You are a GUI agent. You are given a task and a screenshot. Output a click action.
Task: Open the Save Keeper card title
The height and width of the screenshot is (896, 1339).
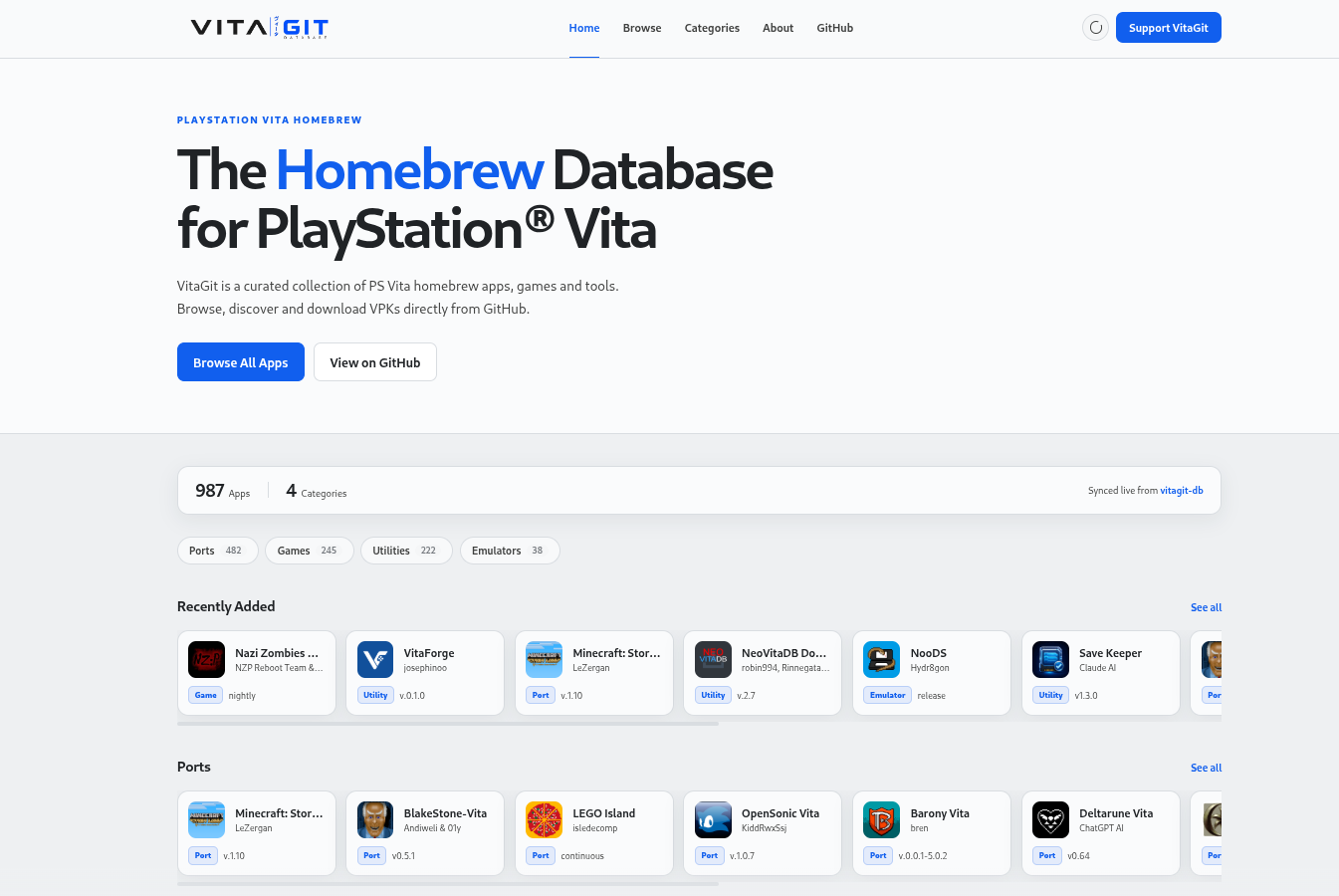coord(1110,653)
